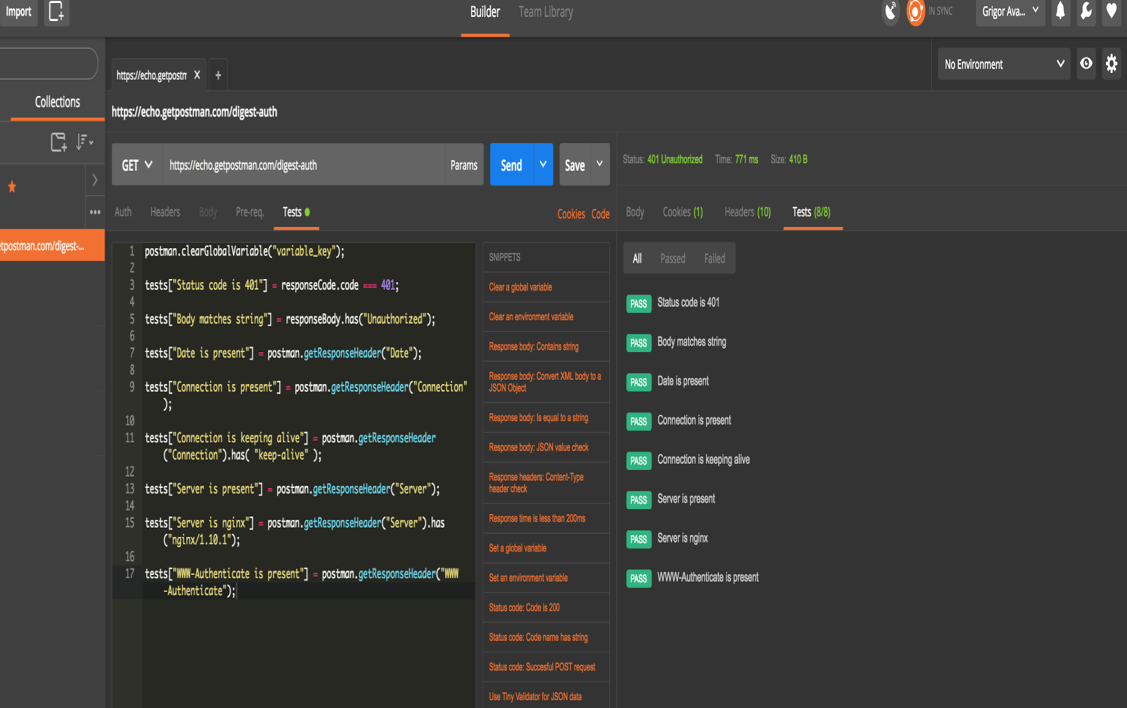This screenshot has height=708, width=1127.
Task: Filter test results to Passed
Action: [x=673, y=259]
